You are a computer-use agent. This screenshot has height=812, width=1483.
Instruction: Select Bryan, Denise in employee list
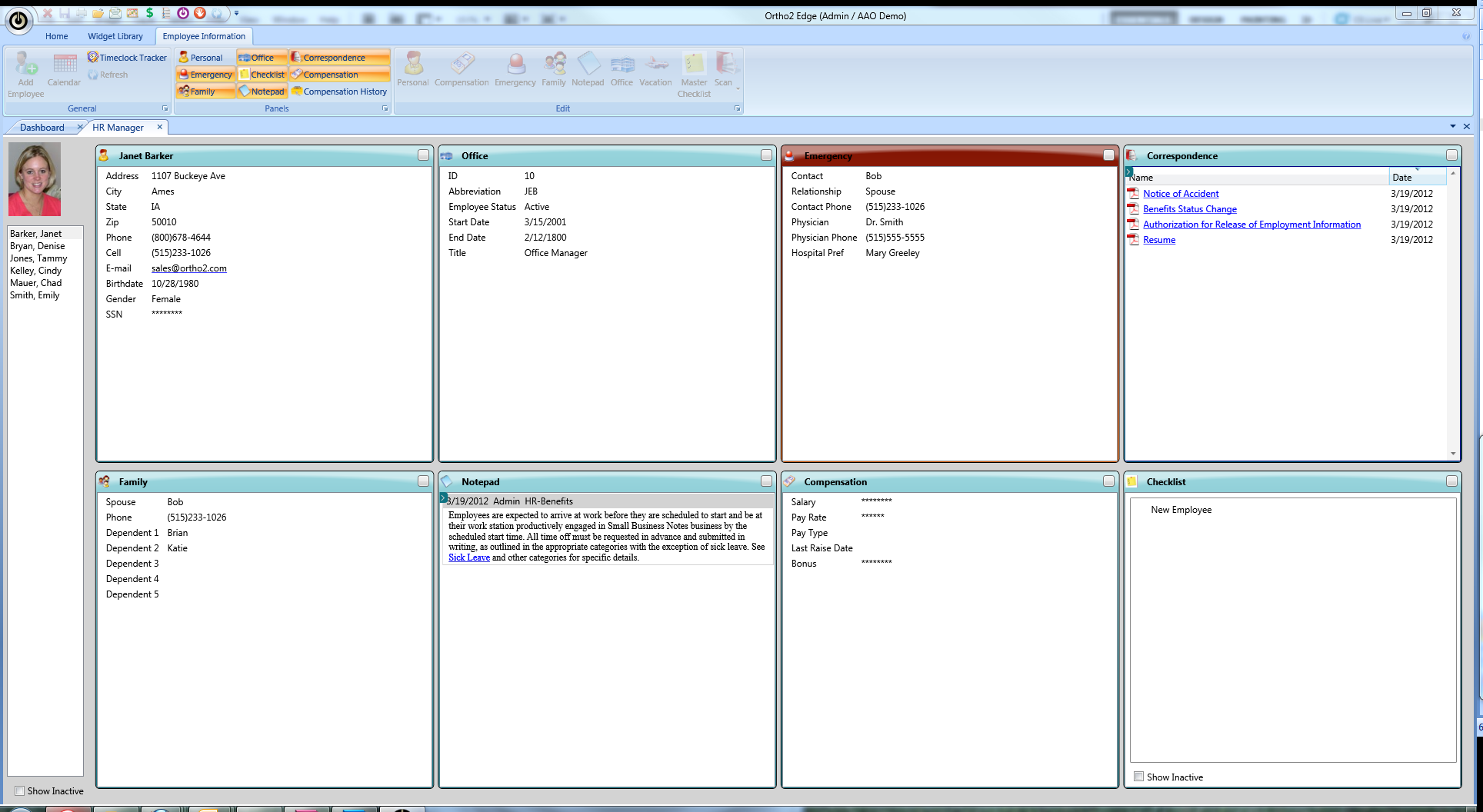pyautogui.click(x=38, y=246)
